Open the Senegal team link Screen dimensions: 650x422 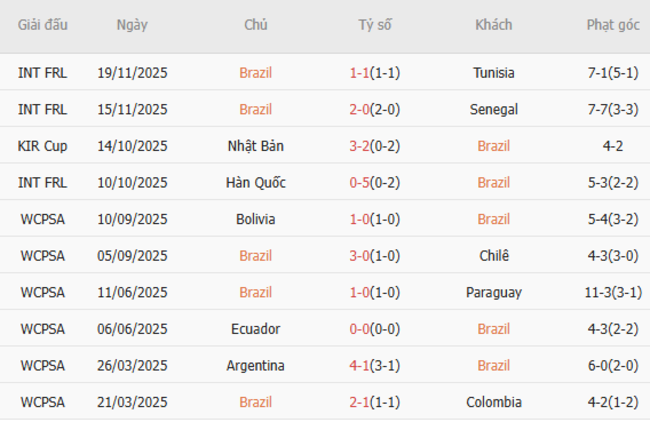pos(493,109)
